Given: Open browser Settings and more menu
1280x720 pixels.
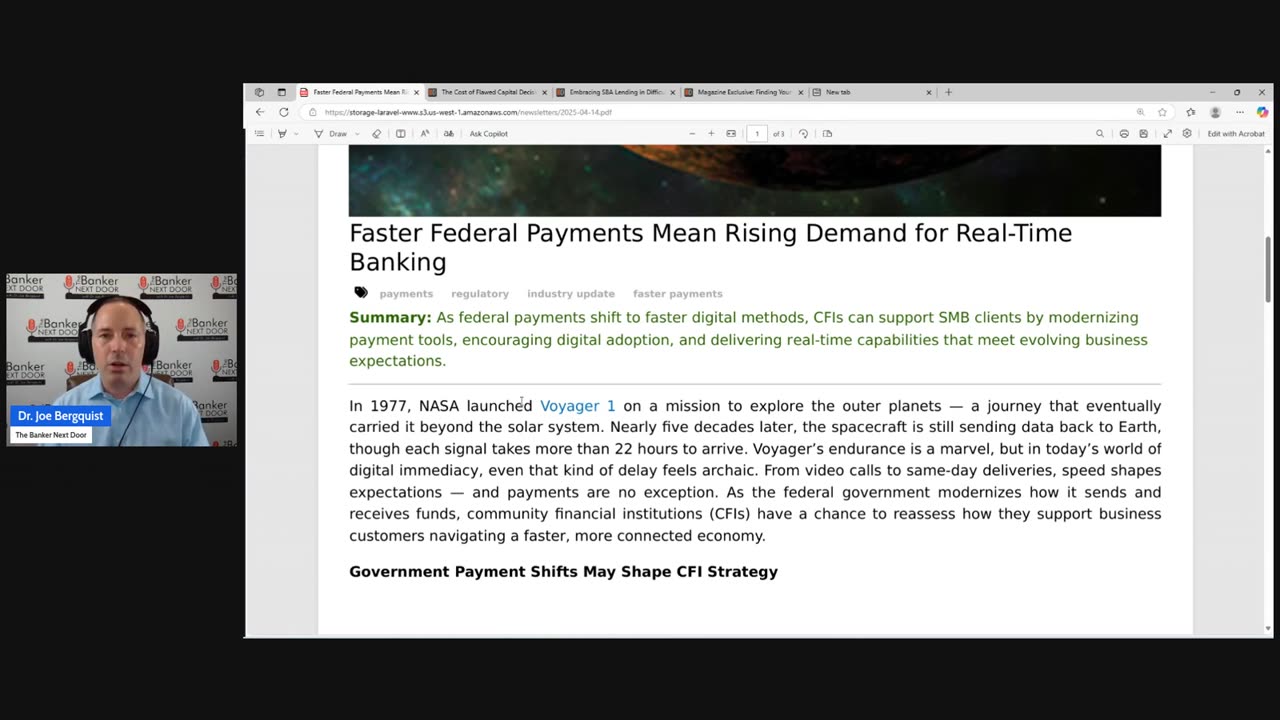Looking at the screenshot, I should tap(1240, 112).
